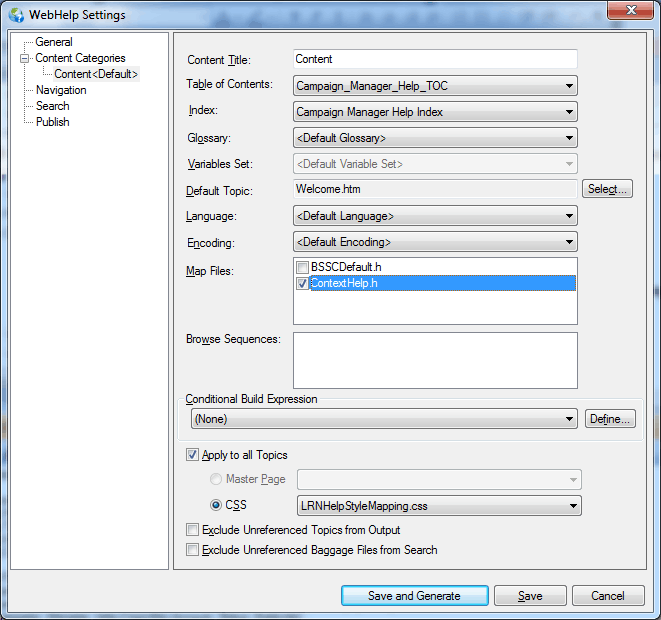
Task: Click the Cancel button
Action: click(x=608, y=596)
